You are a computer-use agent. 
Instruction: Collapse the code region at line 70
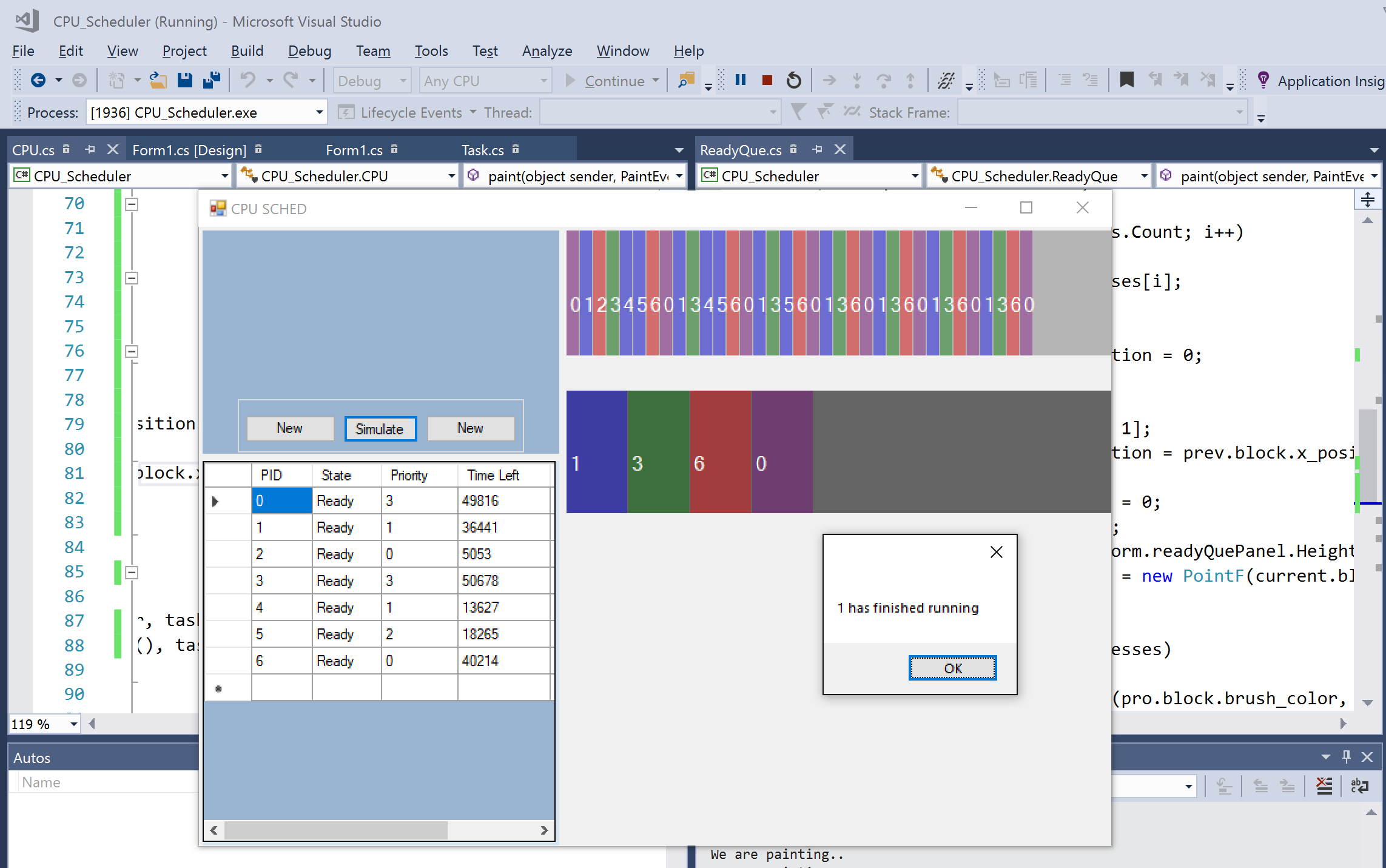click(131, 204)
